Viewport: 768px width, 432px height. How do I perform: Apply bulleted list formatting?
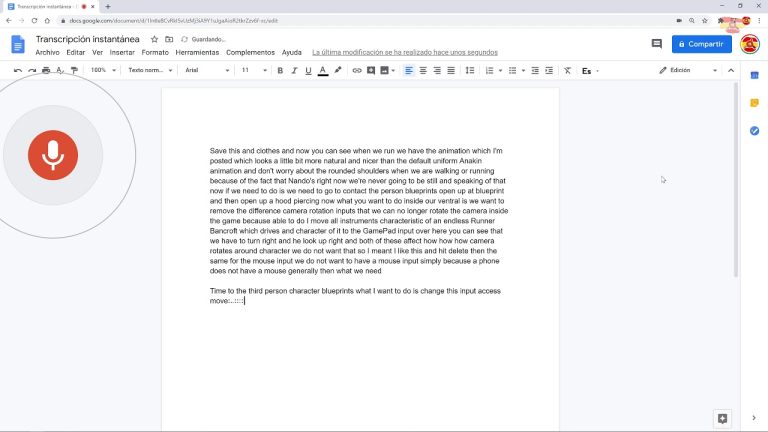click(x=512, y=71)
